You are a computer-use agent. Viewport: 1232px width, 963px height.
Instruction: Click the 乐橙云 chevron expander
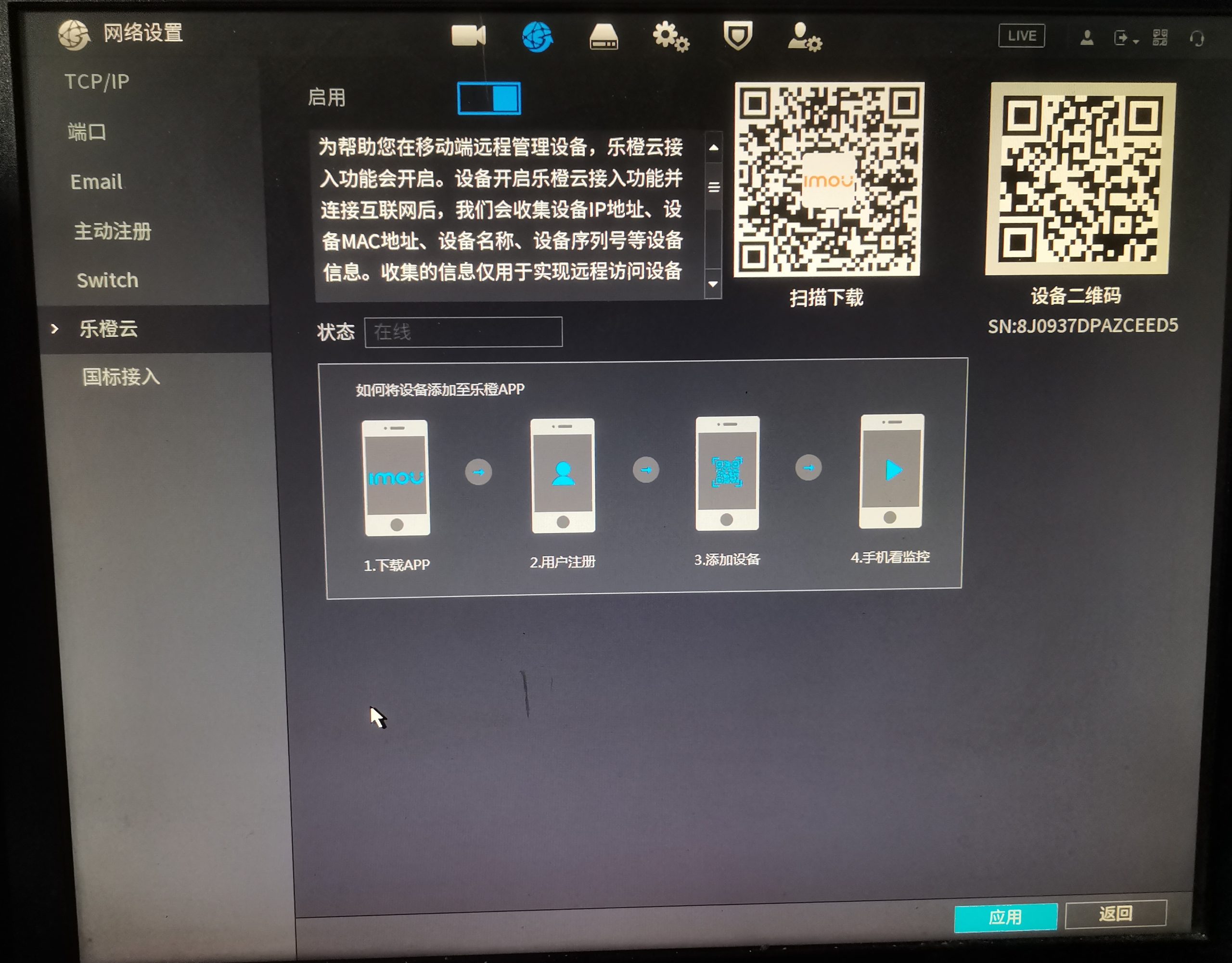click(55, 329)
